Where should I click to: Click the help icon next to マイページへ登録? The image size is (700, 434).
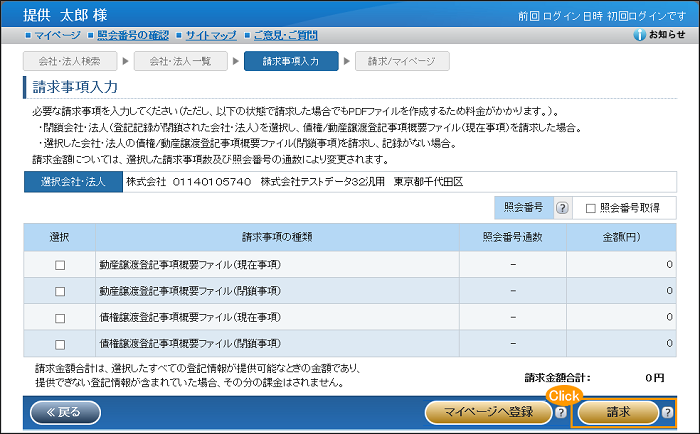coord(561,413)
